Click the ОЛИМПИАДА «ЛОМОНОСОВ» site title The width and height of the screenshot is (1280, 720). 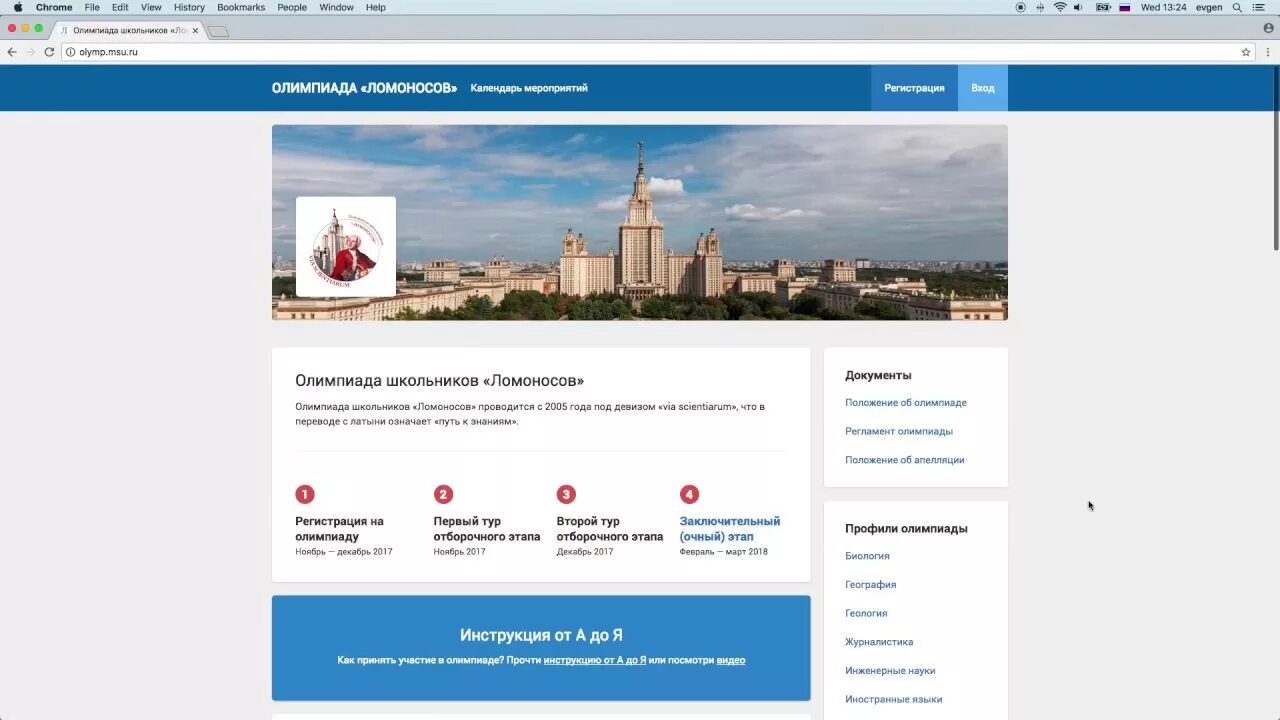click(364, 88)
